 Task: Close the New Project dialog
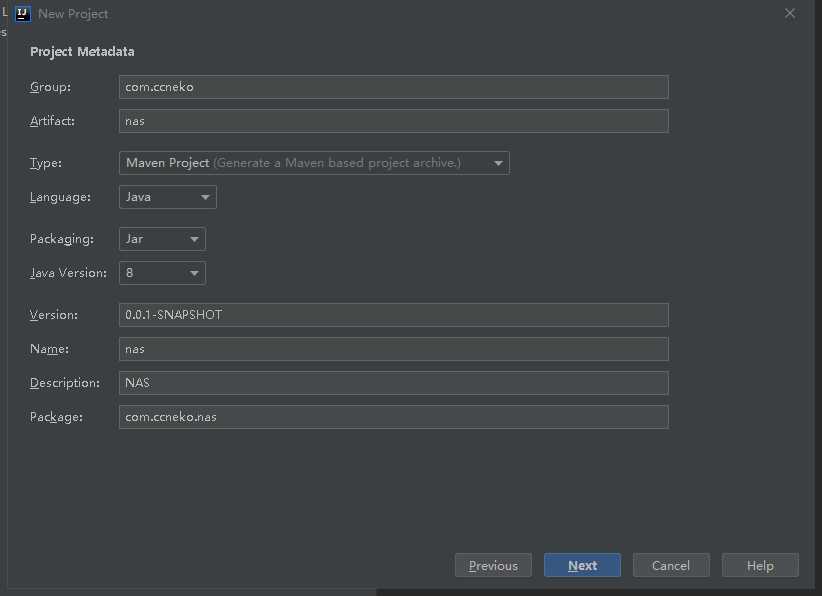[x=790, y=14]
